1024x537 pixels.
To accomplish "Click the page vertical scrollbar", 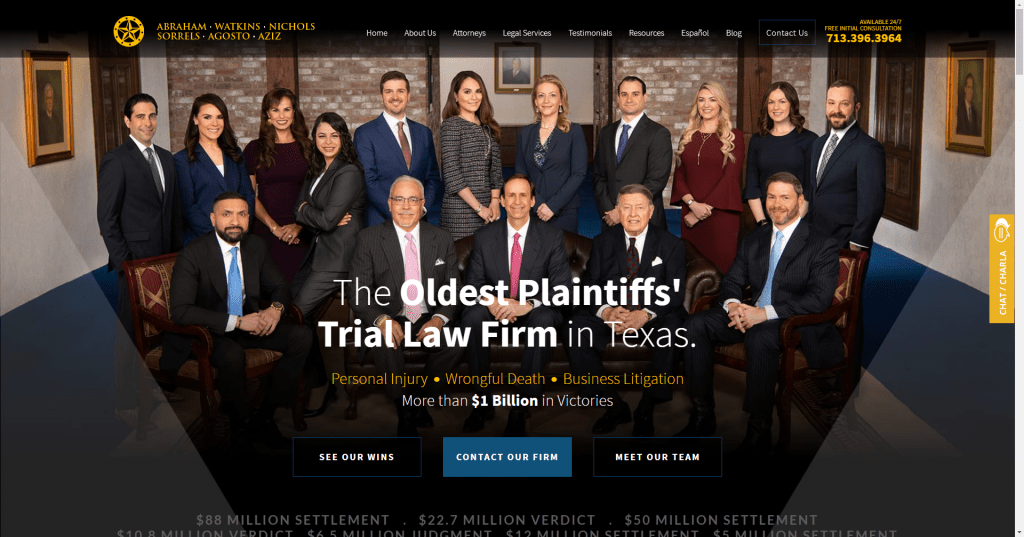I will (1019, 268).
